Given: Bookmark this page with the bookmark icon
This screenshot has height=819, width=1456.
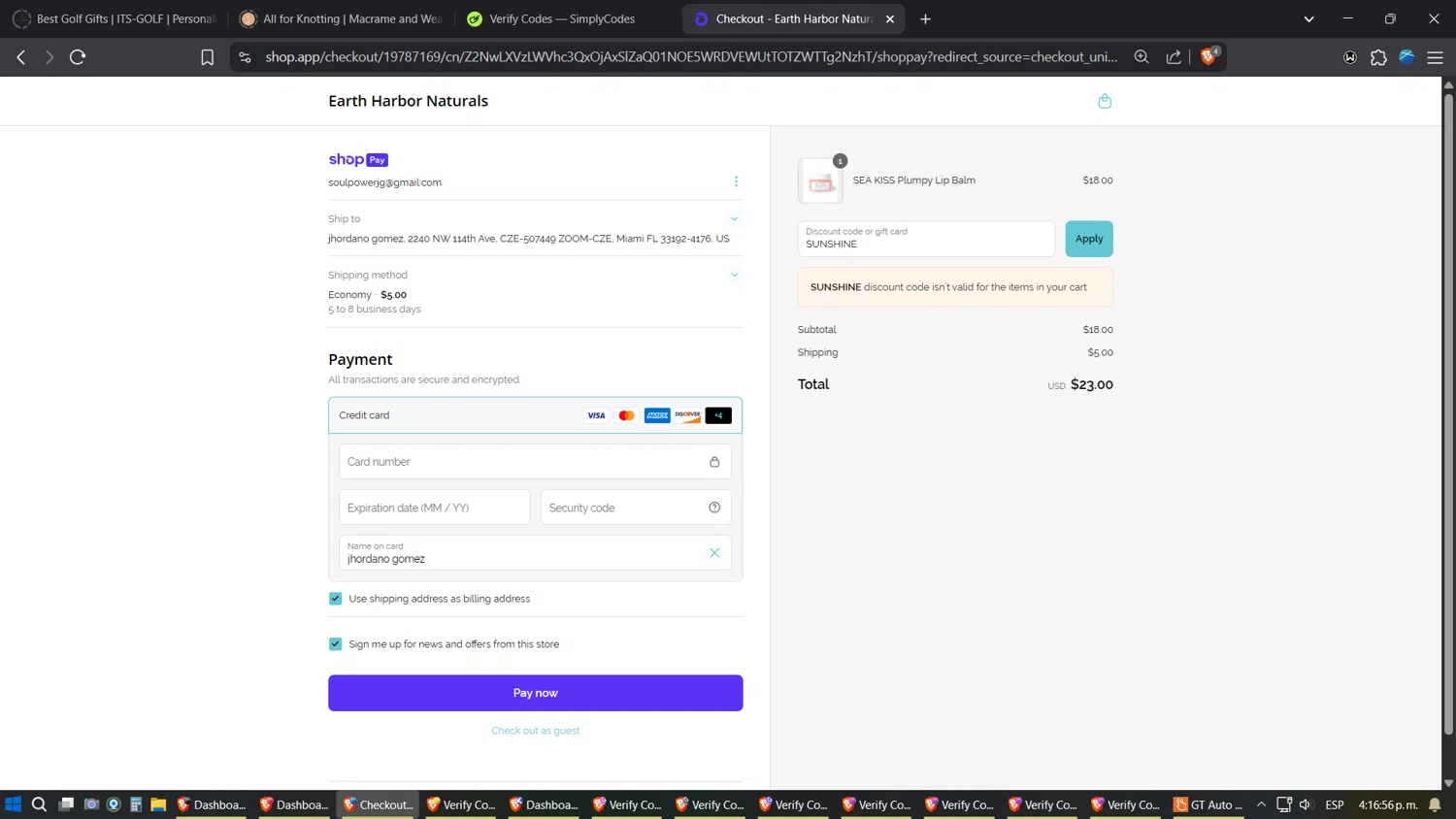Looking at the screenshot, I should click(x=207, y=57).
